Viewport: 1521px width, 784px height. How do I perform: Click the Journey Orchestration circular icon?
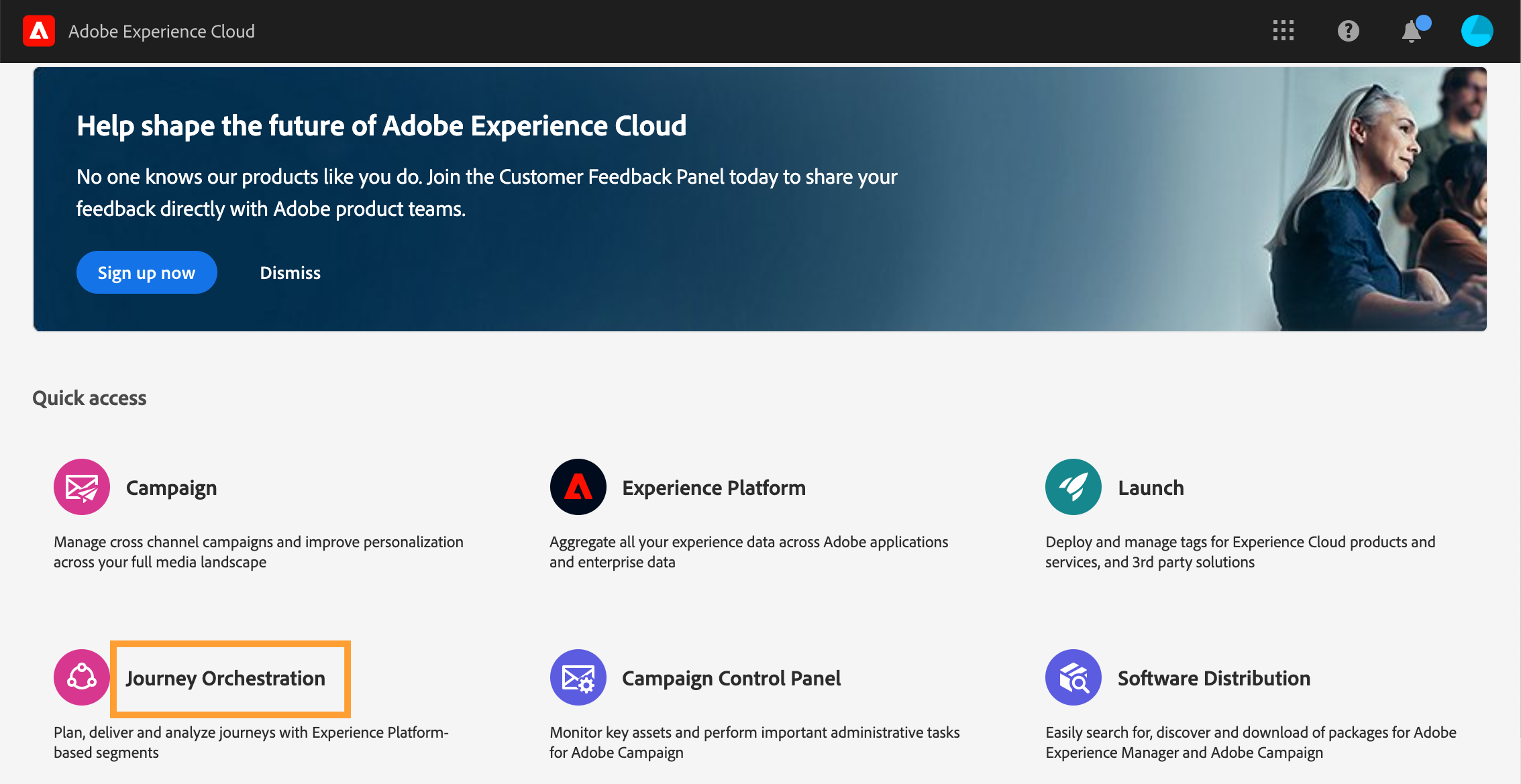pyautogui.click(x=82, y=677)
